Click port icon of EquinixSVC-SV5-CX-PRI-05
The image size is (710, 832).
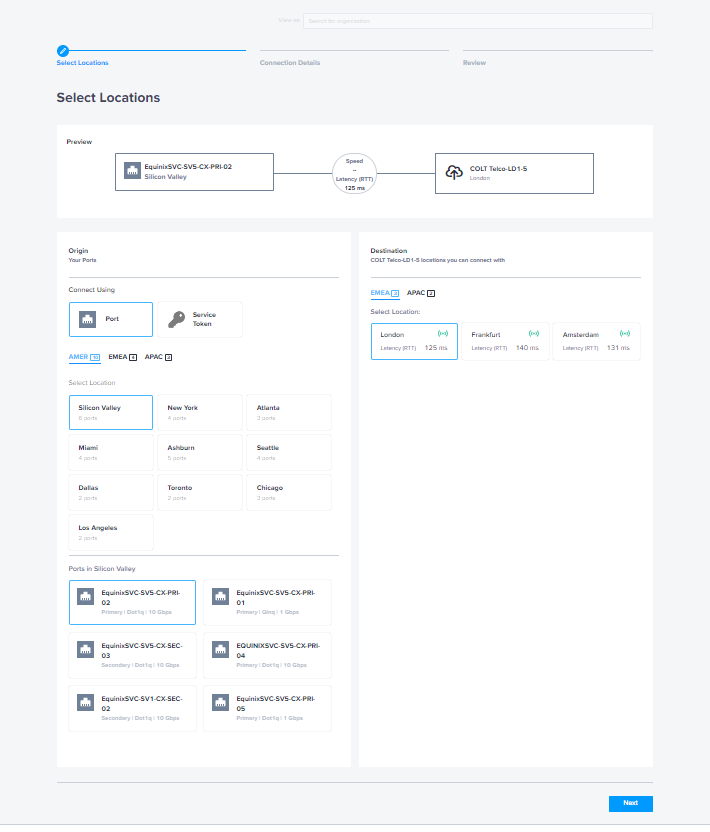pyautogui.click(x=222, y=703)
